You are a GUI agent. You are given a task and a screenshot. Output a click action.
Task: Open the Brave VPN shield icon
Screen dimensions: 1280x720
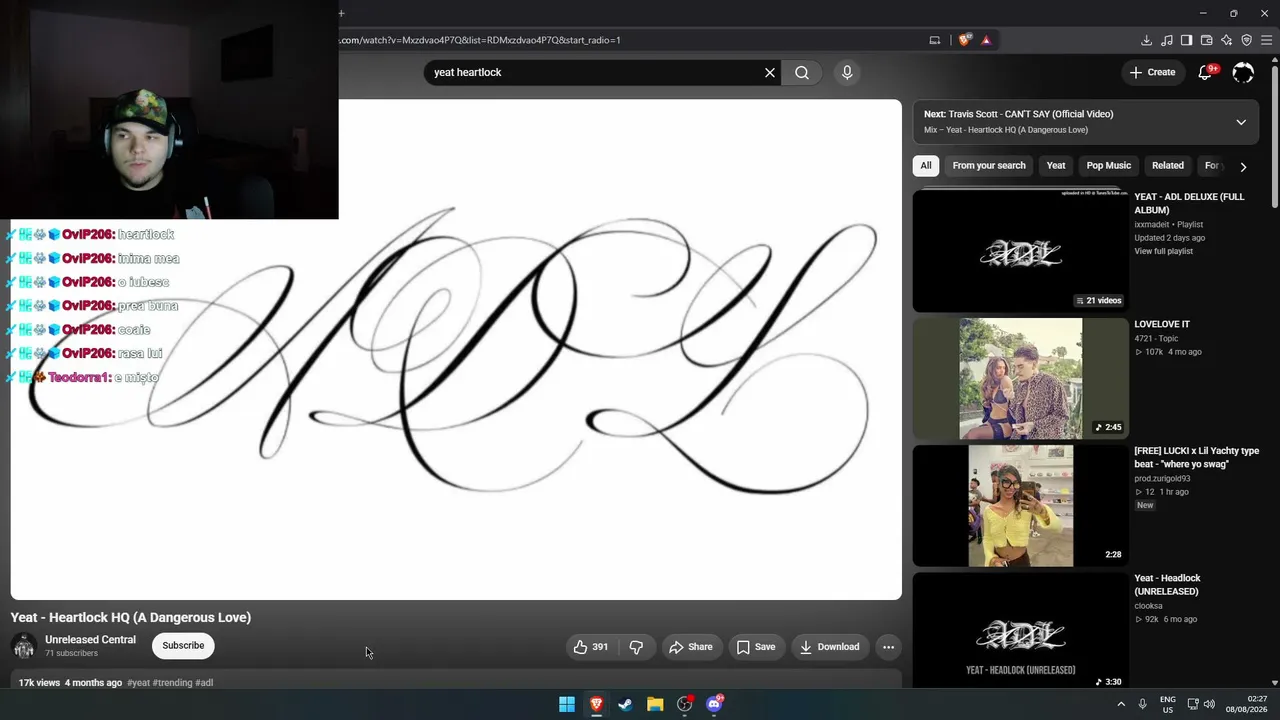click(x=1246, y=40)
